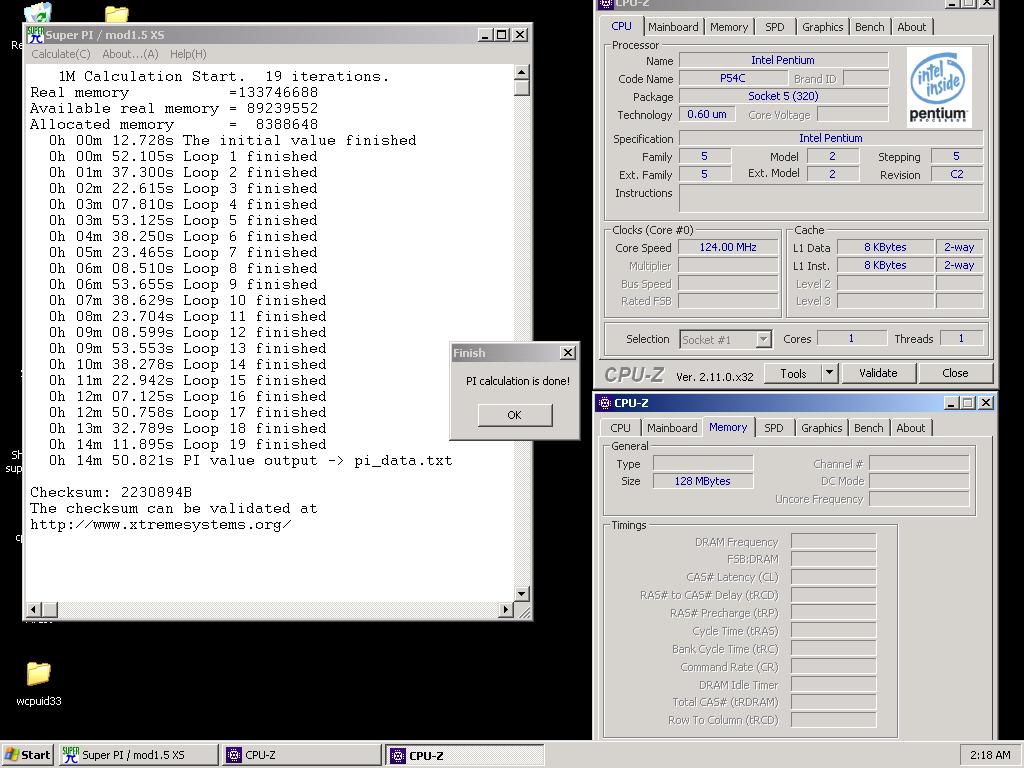Click the Checksum: 2230894B line

(111, 492)
